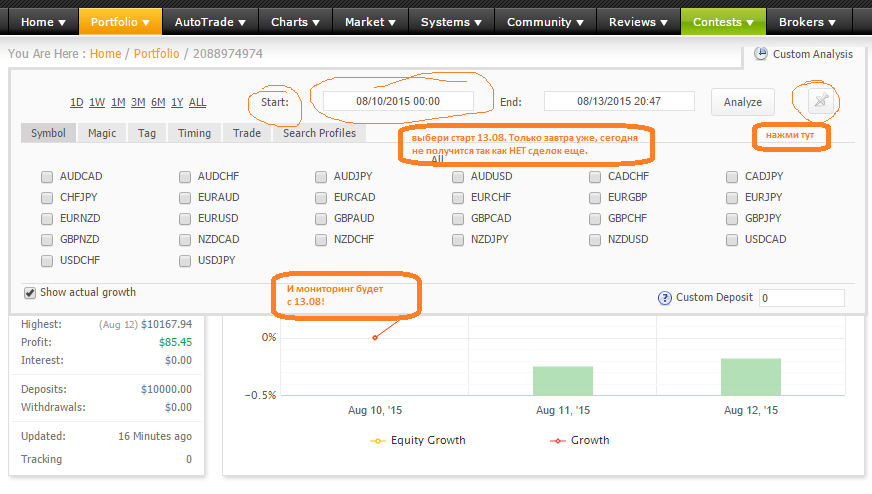This screenshot has height=494, width=872.
Task: Click the Aug 10, '15 axis label
Action: click(375, 411)
